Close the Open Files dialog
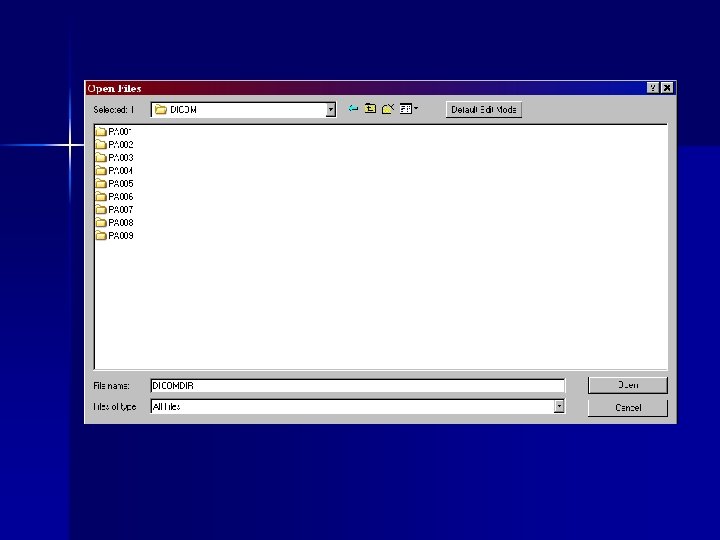This screenshot has height=540, width=720. point(667,88)
